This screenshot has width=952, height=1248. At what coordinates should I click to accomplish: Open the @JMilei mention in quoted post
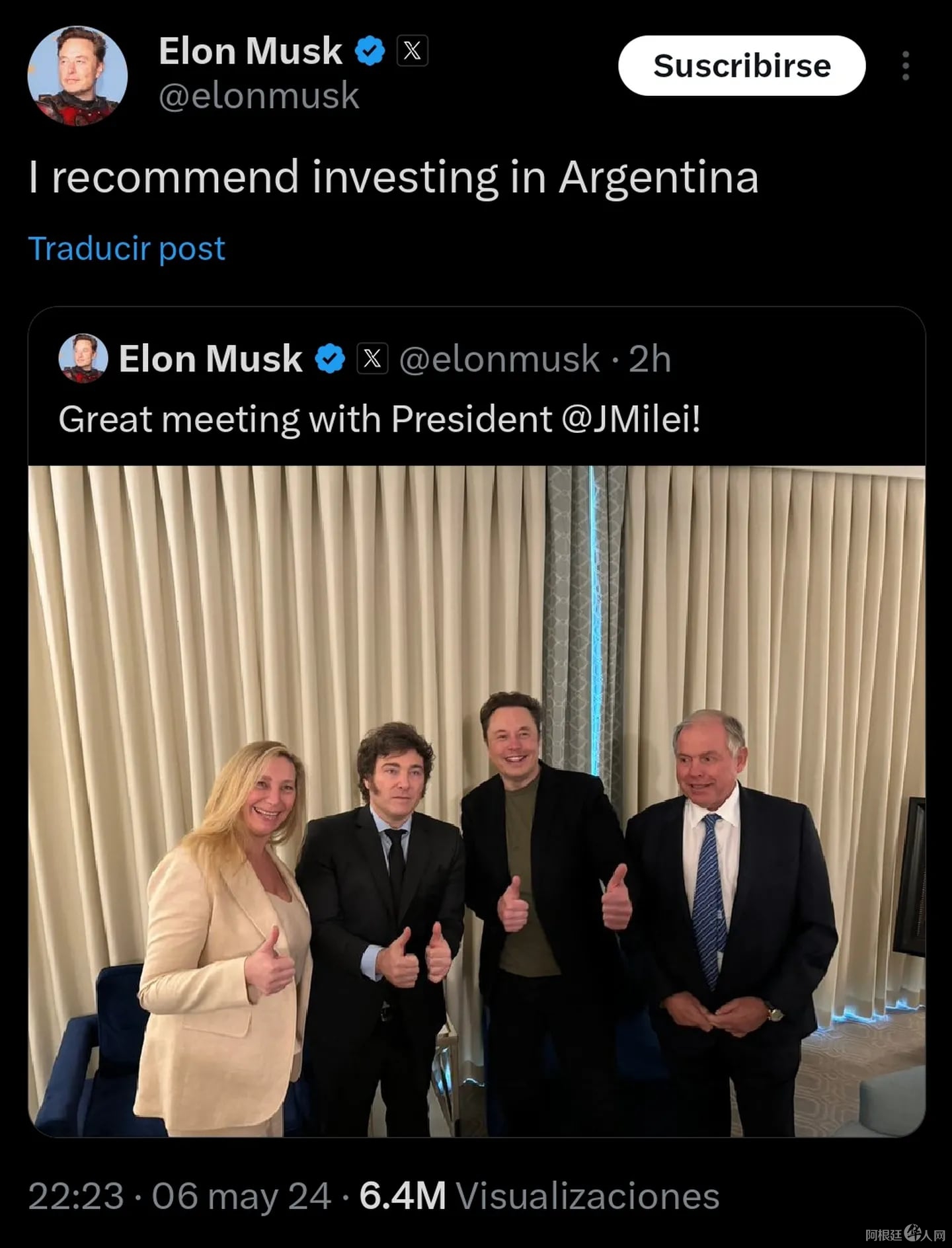[x=630, y=419]
